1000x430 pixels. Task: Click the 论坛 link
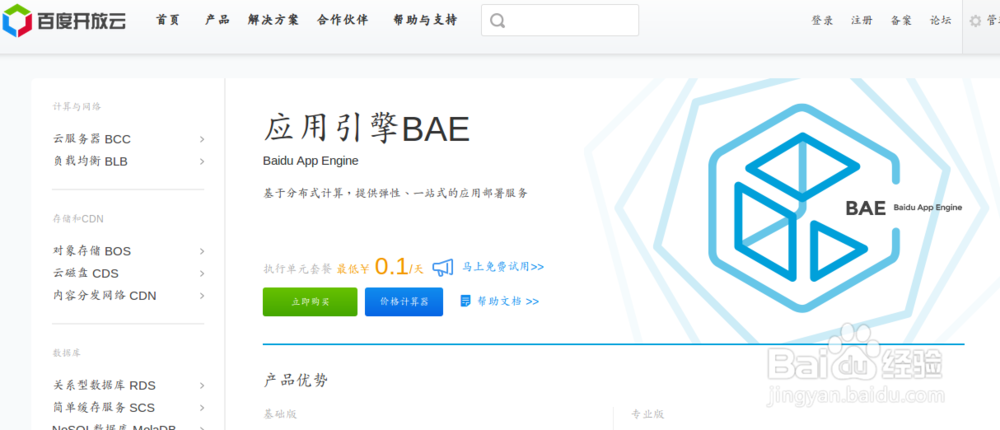(941, 20)
